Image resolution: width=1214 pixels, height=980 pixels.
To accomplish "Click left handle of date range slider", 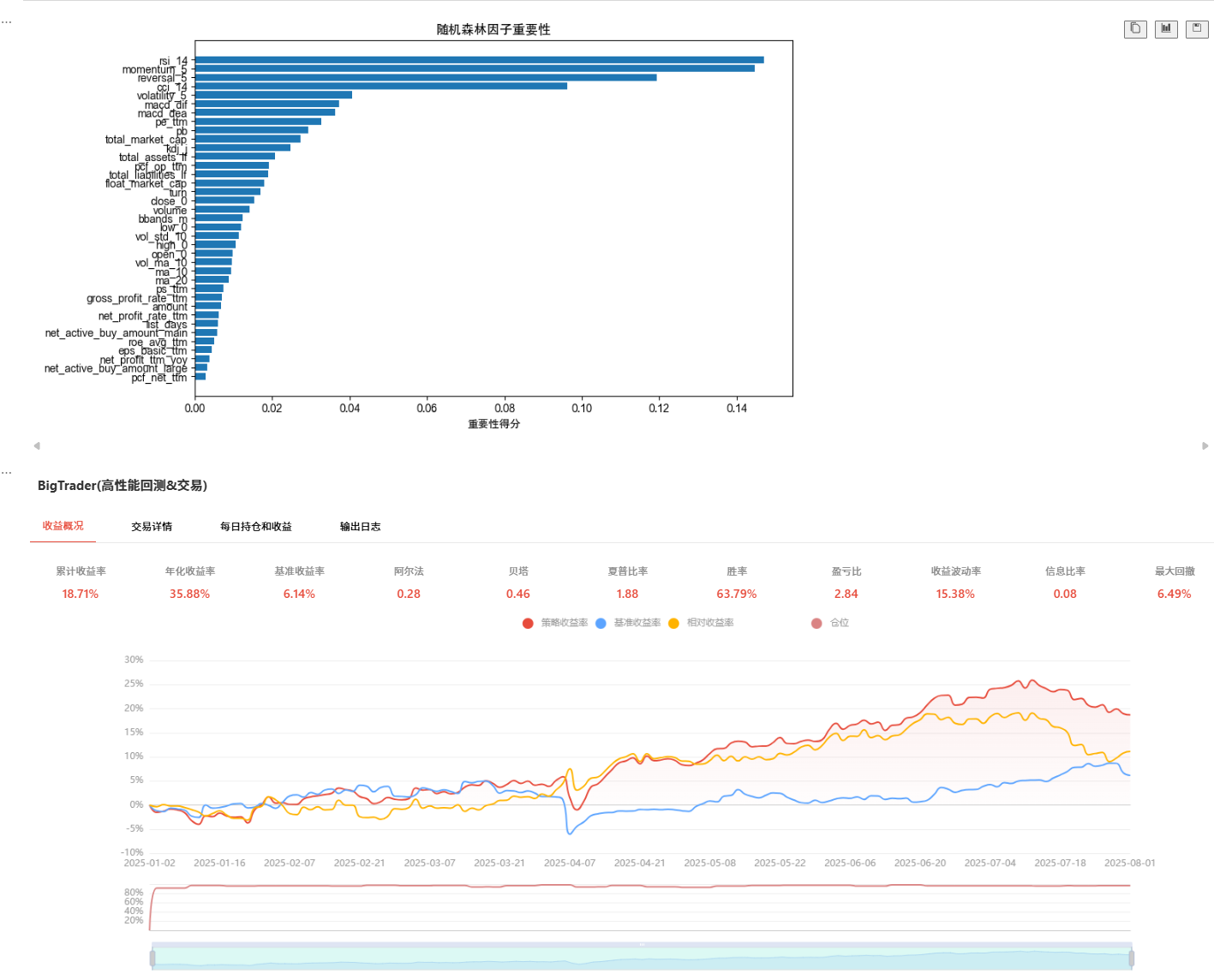I will tap(152, 958).
